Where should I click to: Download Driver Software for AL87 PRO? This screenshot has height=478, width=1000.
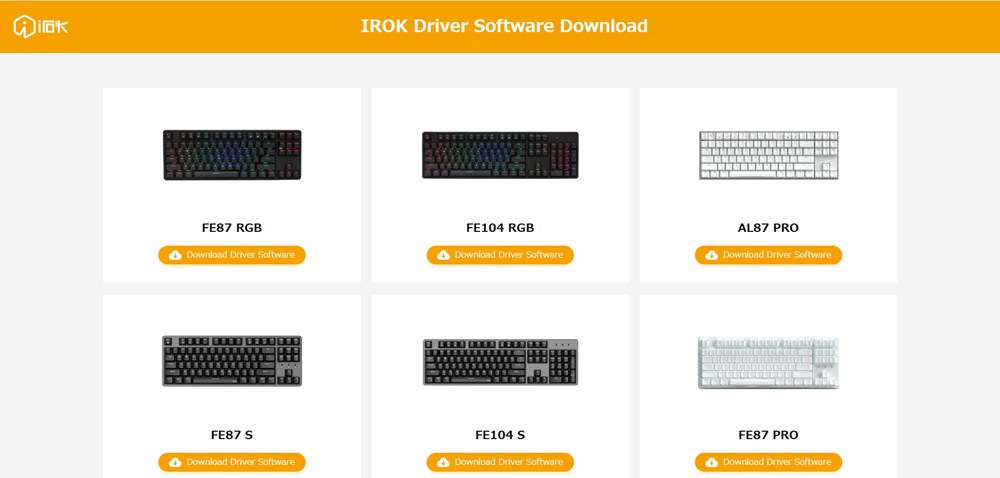[x=768, y=255]
